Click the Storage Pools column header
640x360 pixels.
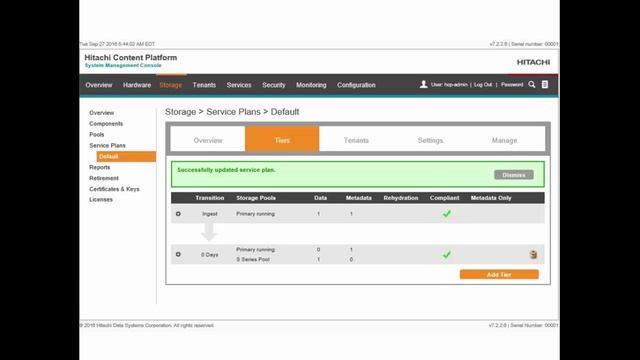coord(256,198)
